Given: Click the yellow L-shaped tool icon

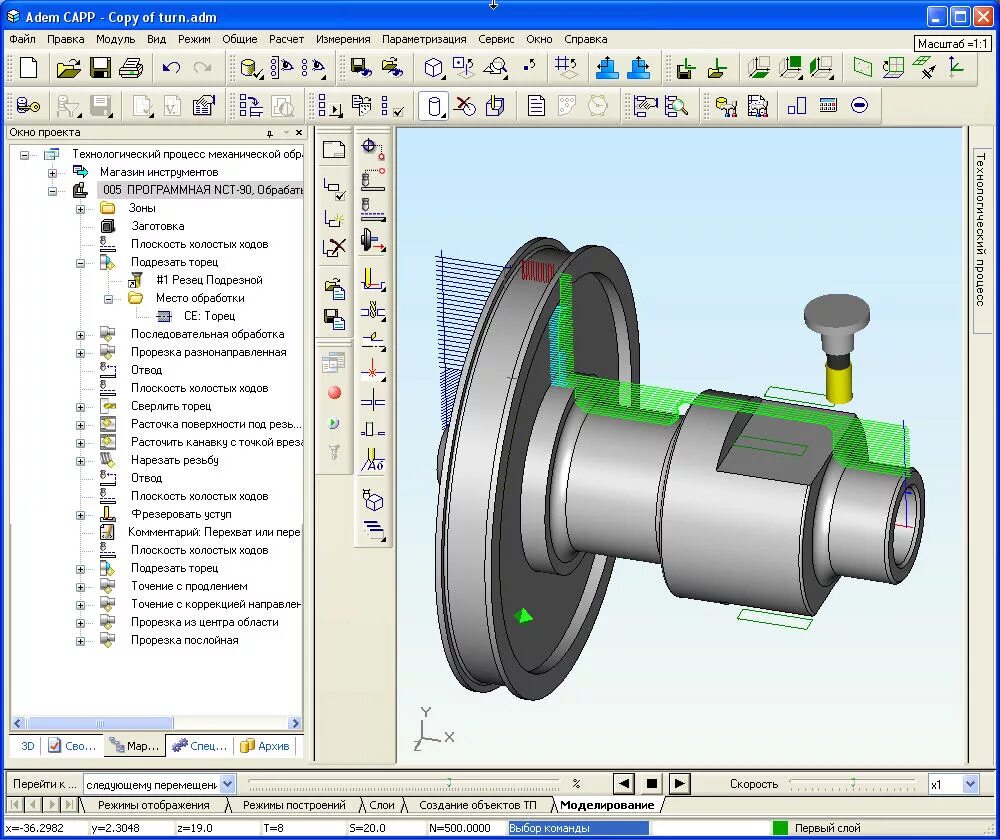Looking at the screenshot, I should [373, 279].
